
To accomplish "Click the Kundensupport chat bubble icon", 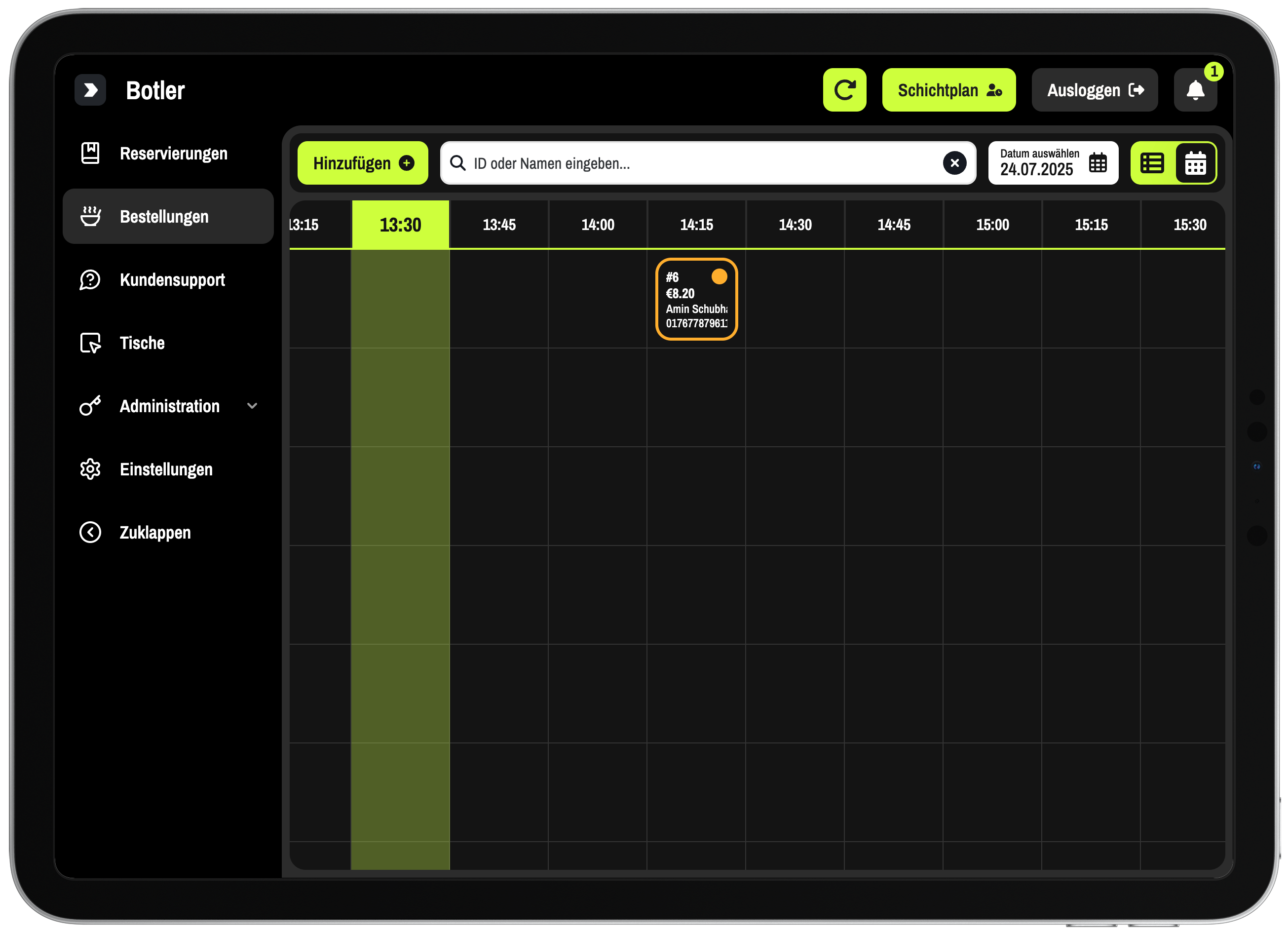I will [x=90, y=279].
